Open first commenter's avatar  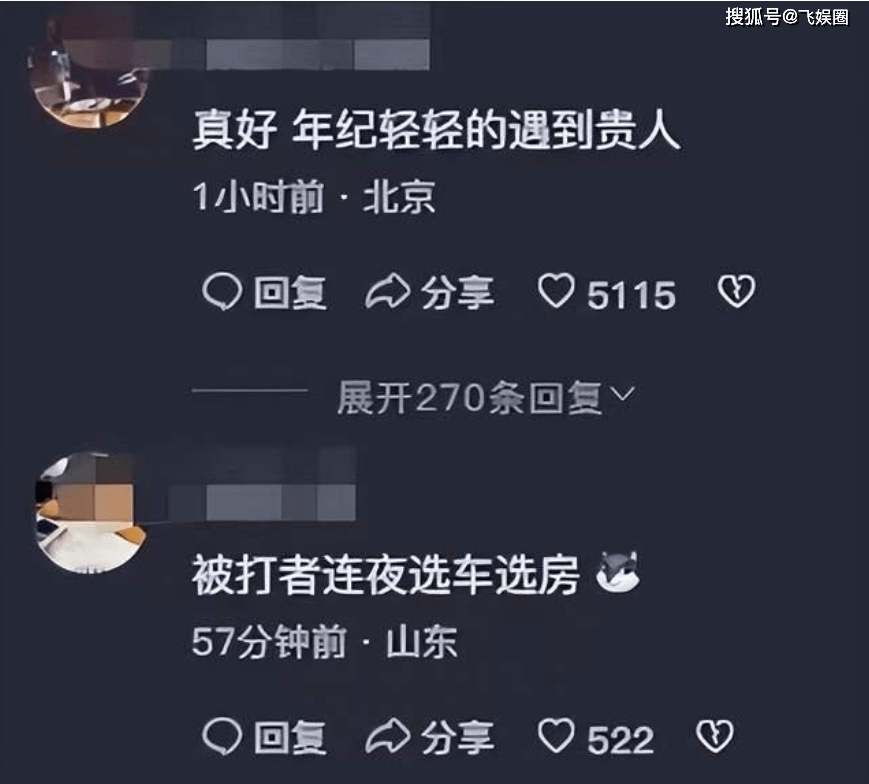(89, 72)
